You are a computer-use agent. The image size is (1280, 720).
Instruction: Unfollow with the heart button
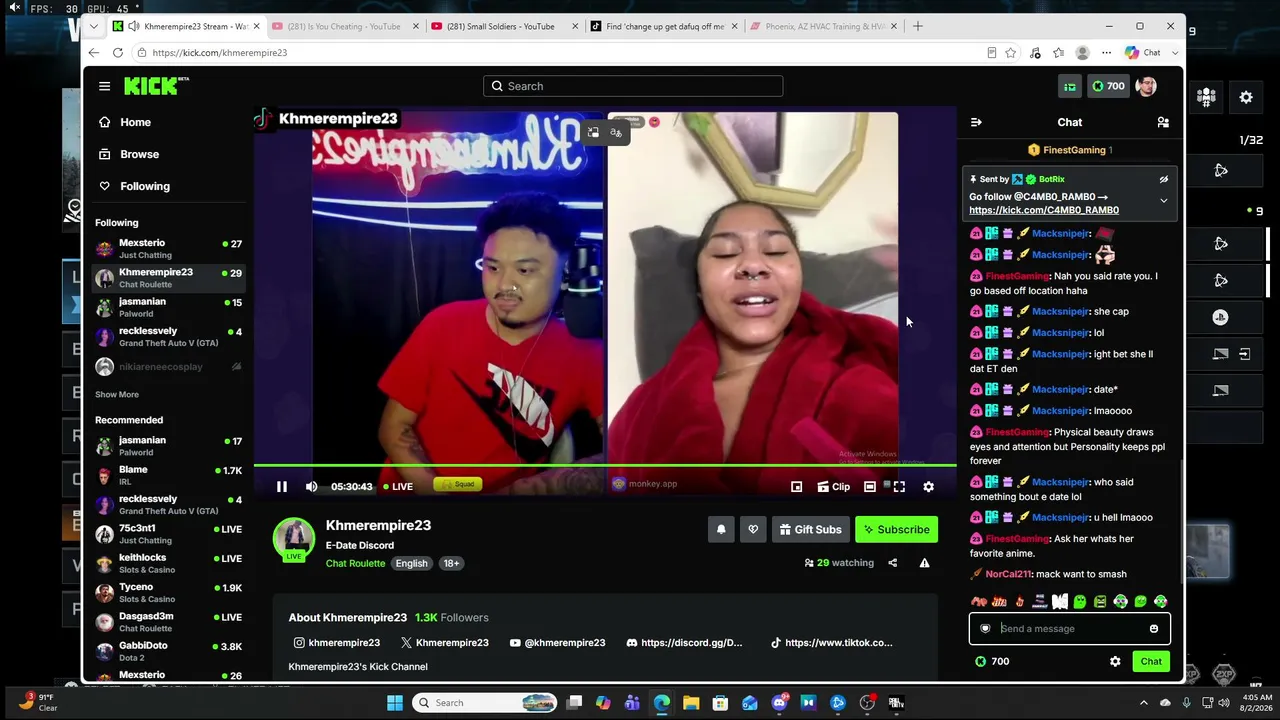point(753,530)
